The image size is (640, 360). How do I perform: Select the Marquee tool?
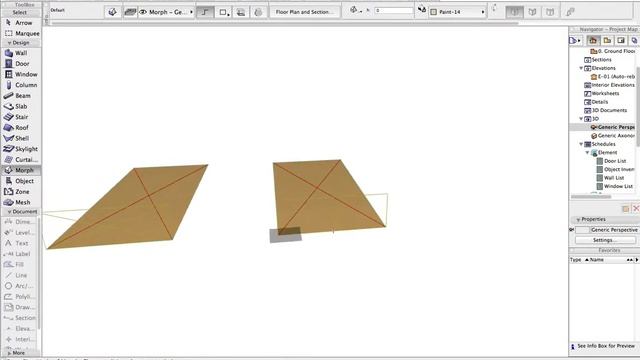(x=20, y=33)
